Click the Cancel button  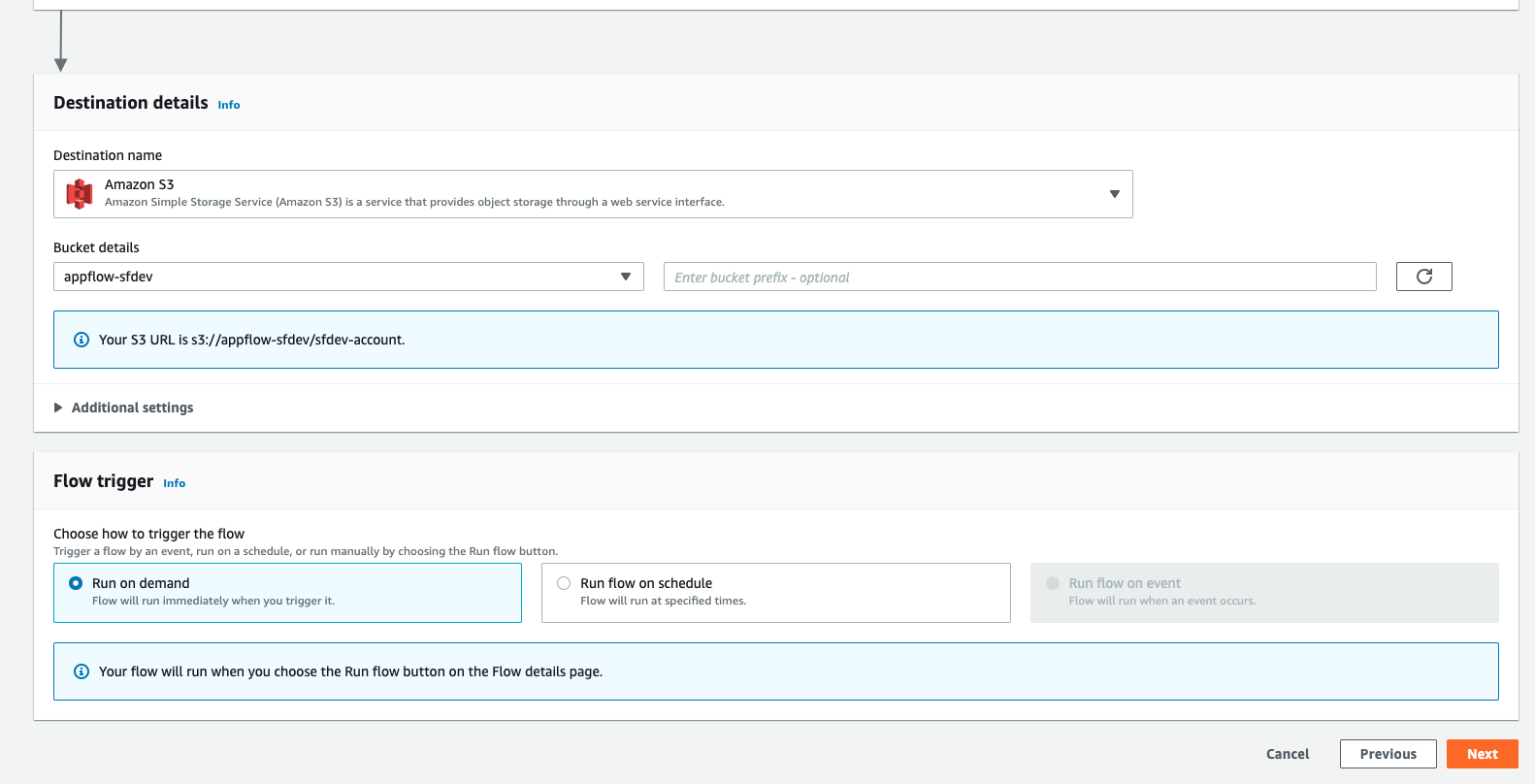point(1288,754)
